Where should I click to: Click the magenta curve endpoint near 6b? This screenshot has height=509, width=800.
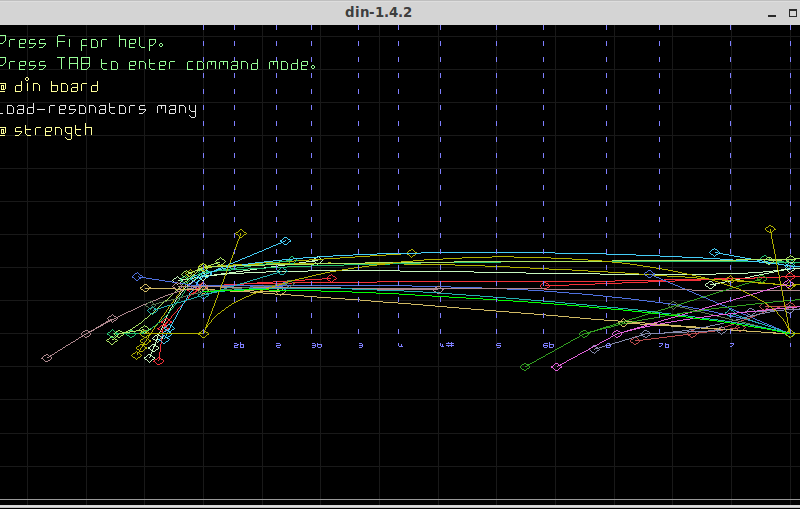tap(556, 367)
